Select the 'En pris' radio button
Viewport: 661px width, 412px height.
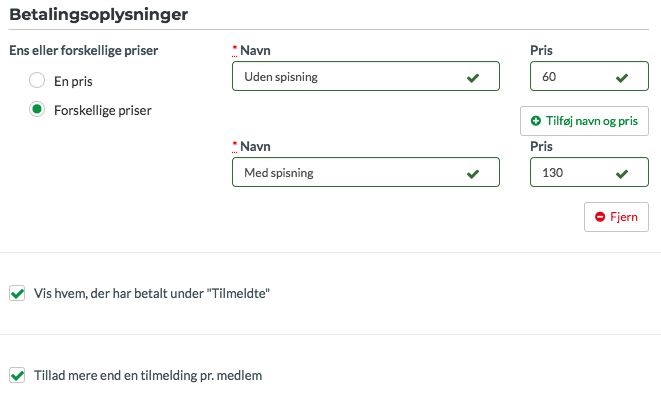(37, 80)
